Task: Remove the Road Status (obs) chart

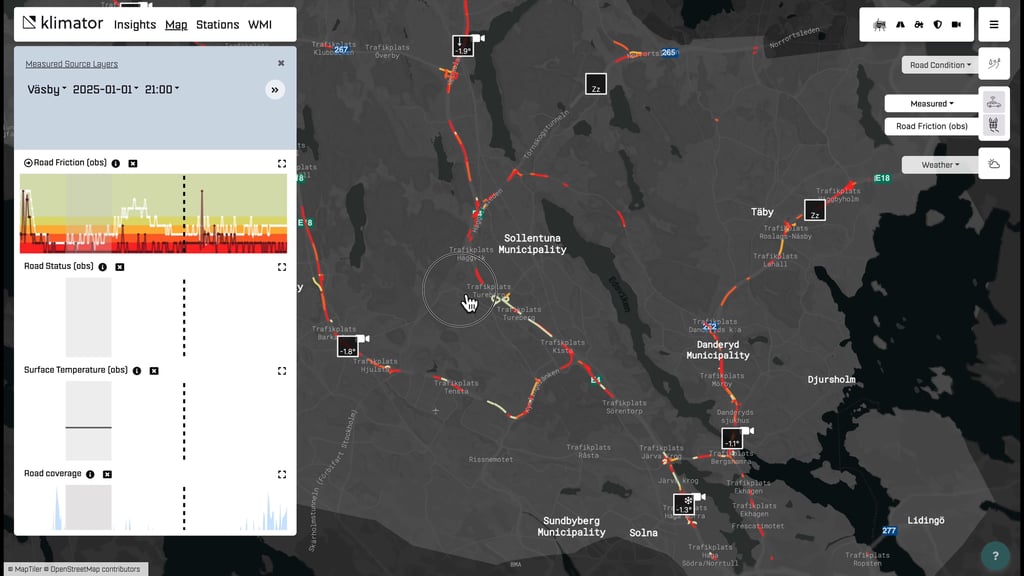Action: [x=120, y=267]
